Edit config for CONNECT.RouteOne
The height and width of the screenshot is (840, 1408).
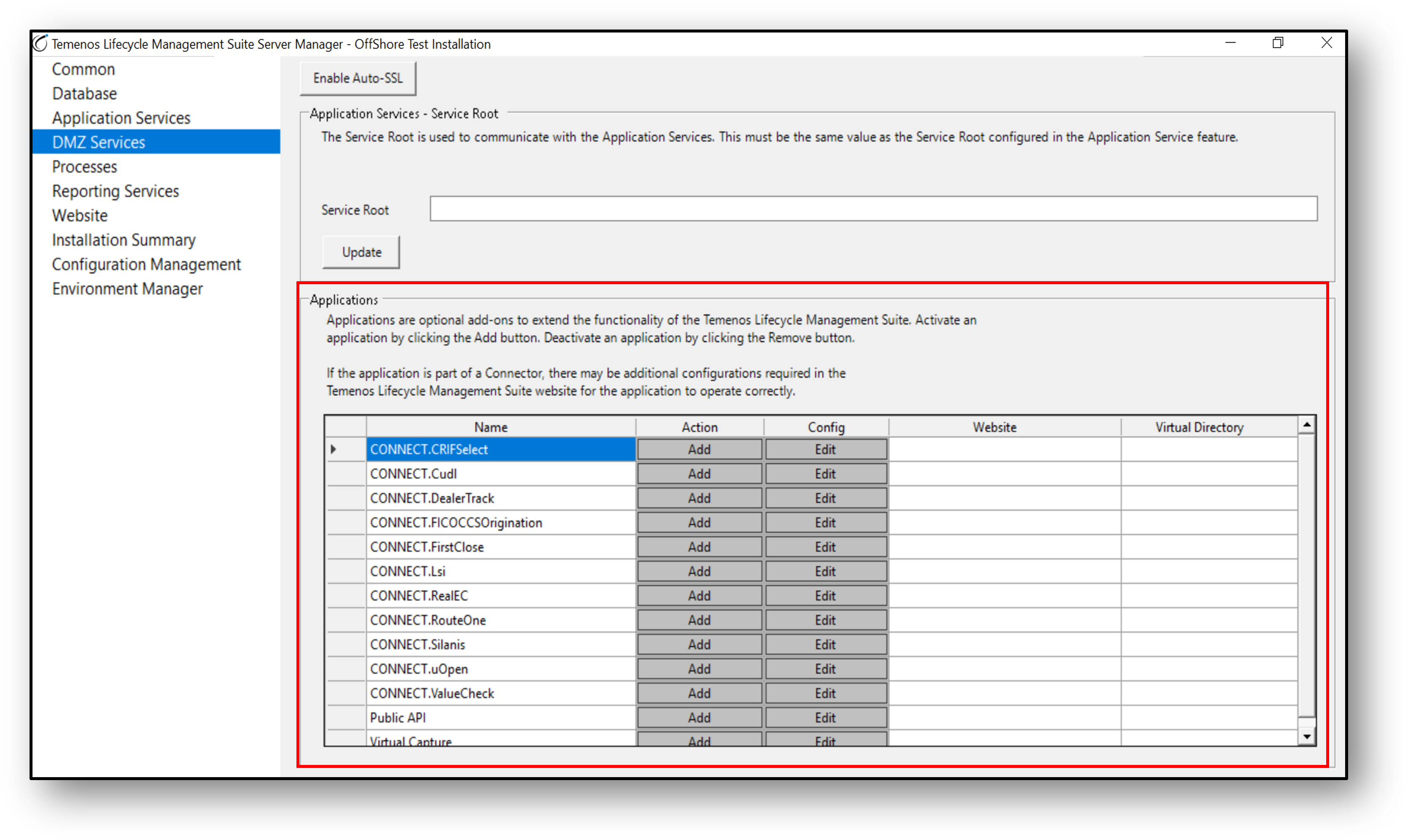[x=826, y=620]
